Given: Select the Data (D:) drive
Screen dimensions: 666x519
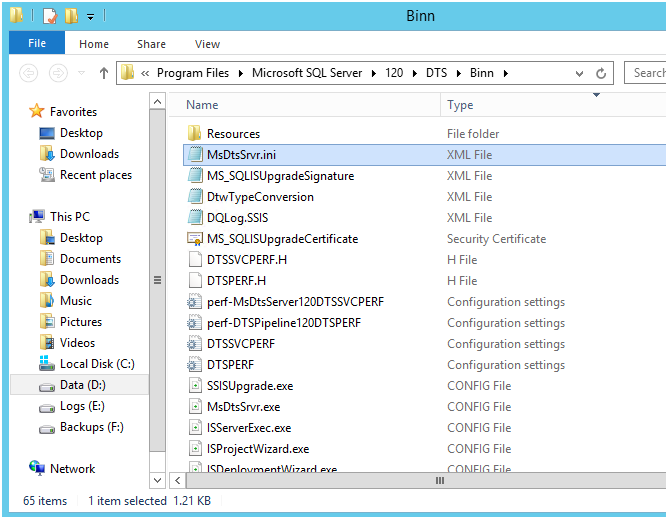Looking at the screenshot, I should pos(83,385).
